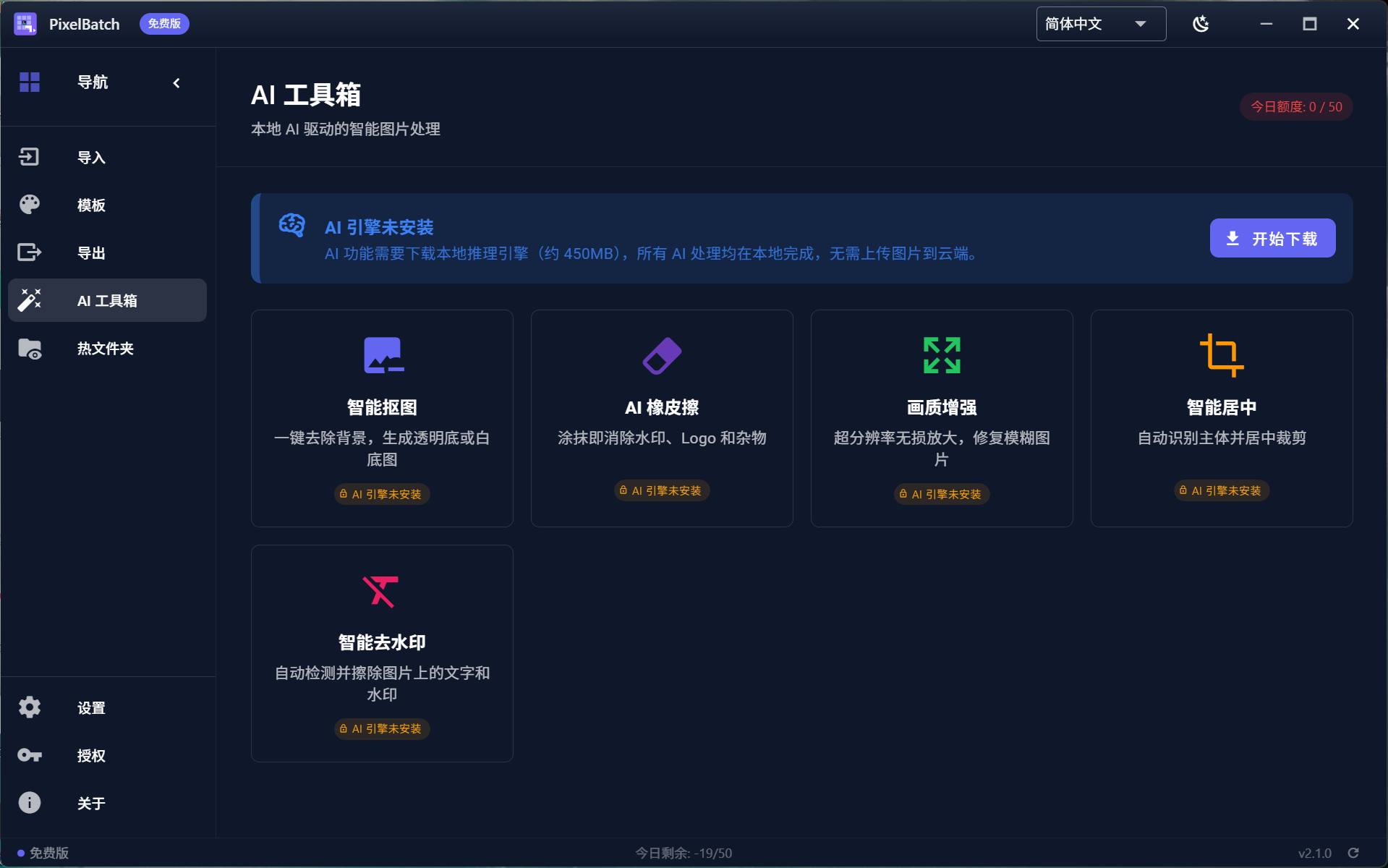This screenshot has height=868, width=1388.
Task: Click the AI 橡皮擦 eraser icon
Action: click(662, 355)
